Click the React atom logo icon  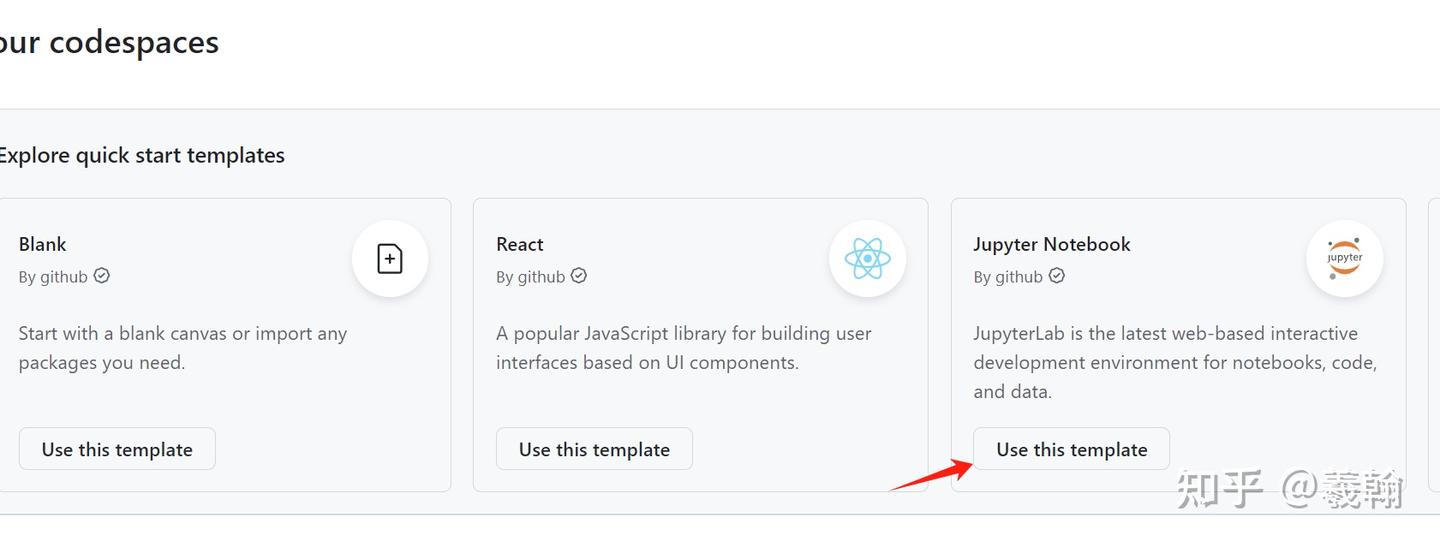coord(867,259)
